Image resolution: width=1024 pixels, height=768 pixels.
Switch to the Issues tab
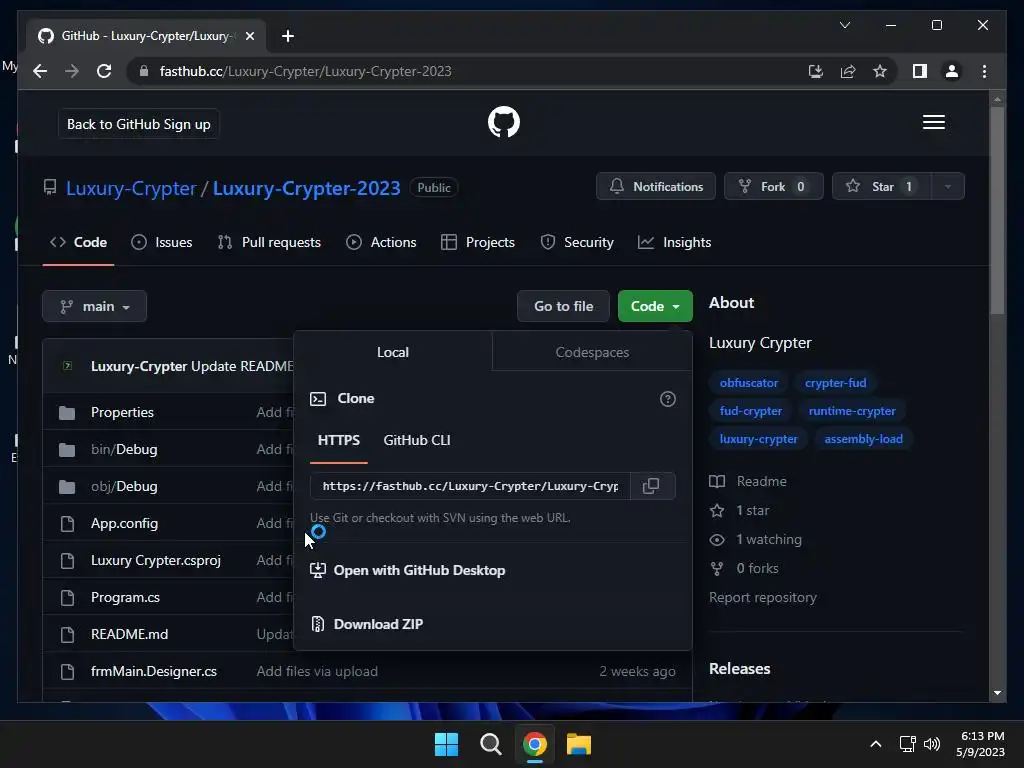162,242
